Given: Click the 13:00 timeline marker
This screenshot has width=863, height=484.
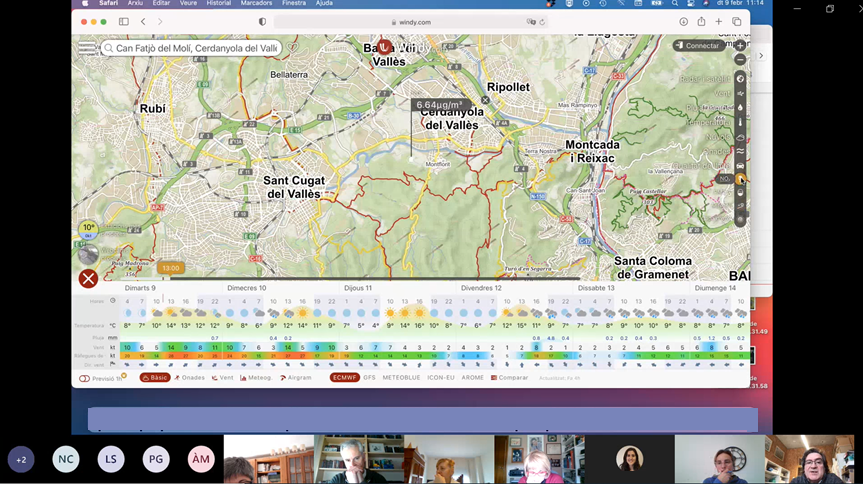Looking at the screenshot, I should pos(171,268).
